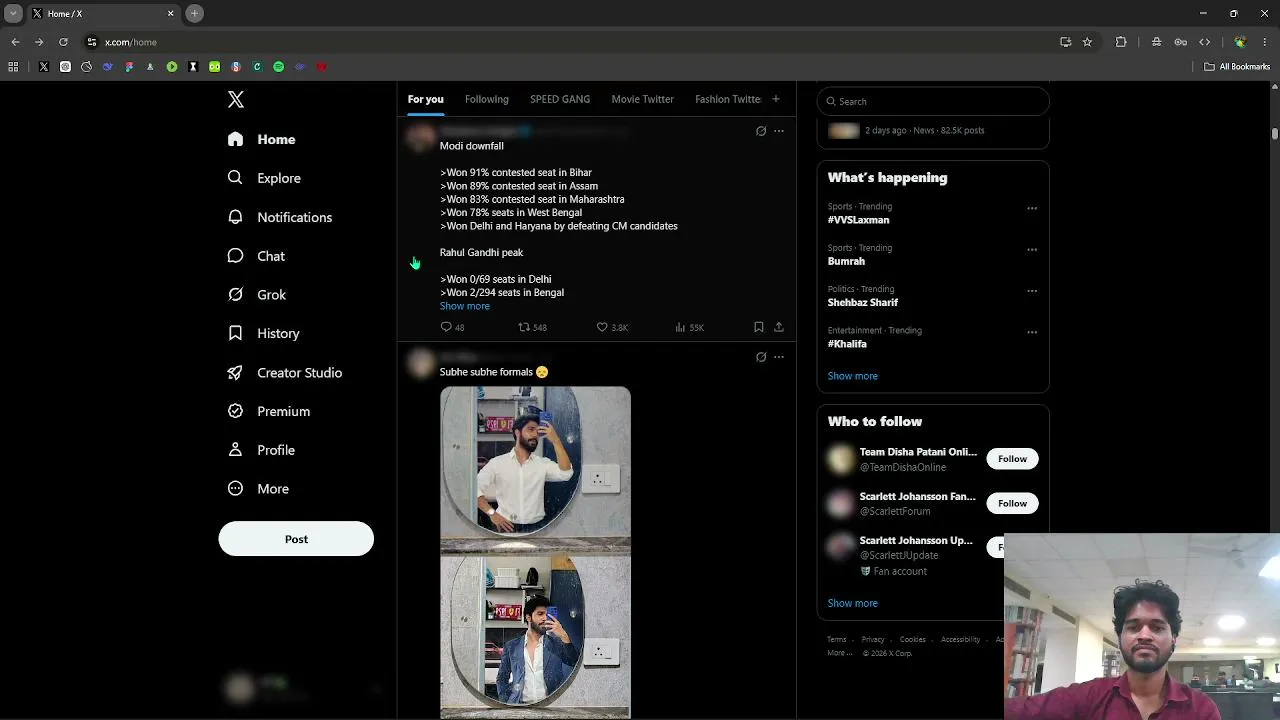Close the Home / X tab
The image size is (1280, 720).
[x=170, y=13]
